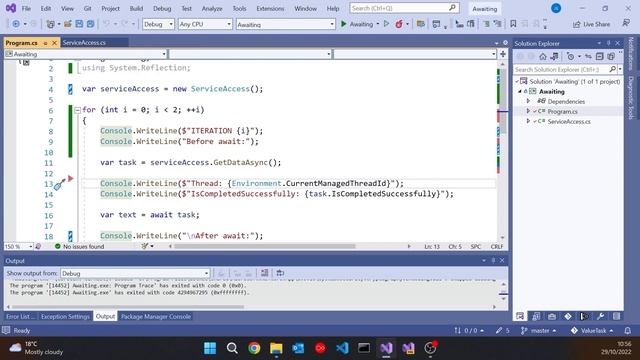Viewport: 640px width, 360px height.
Task: Open the Awaiting startup project dropdown
Action: tap(285, 24)
